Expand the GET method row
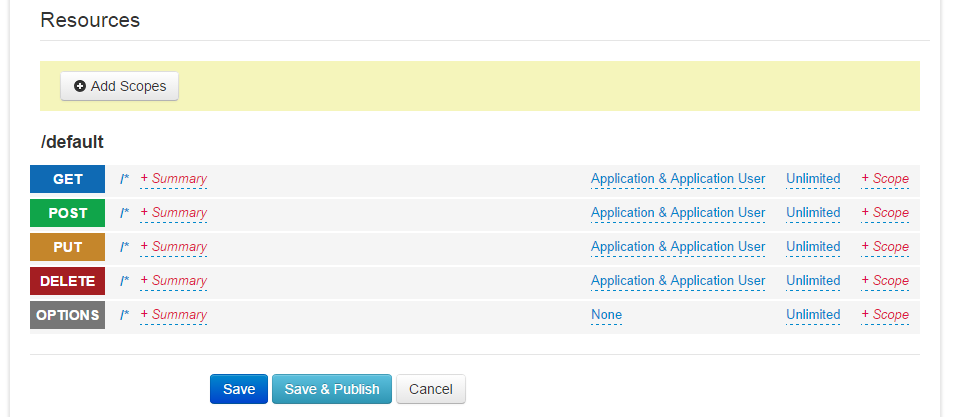The width and height of the screenshot is (954, 417). [67, 179]
